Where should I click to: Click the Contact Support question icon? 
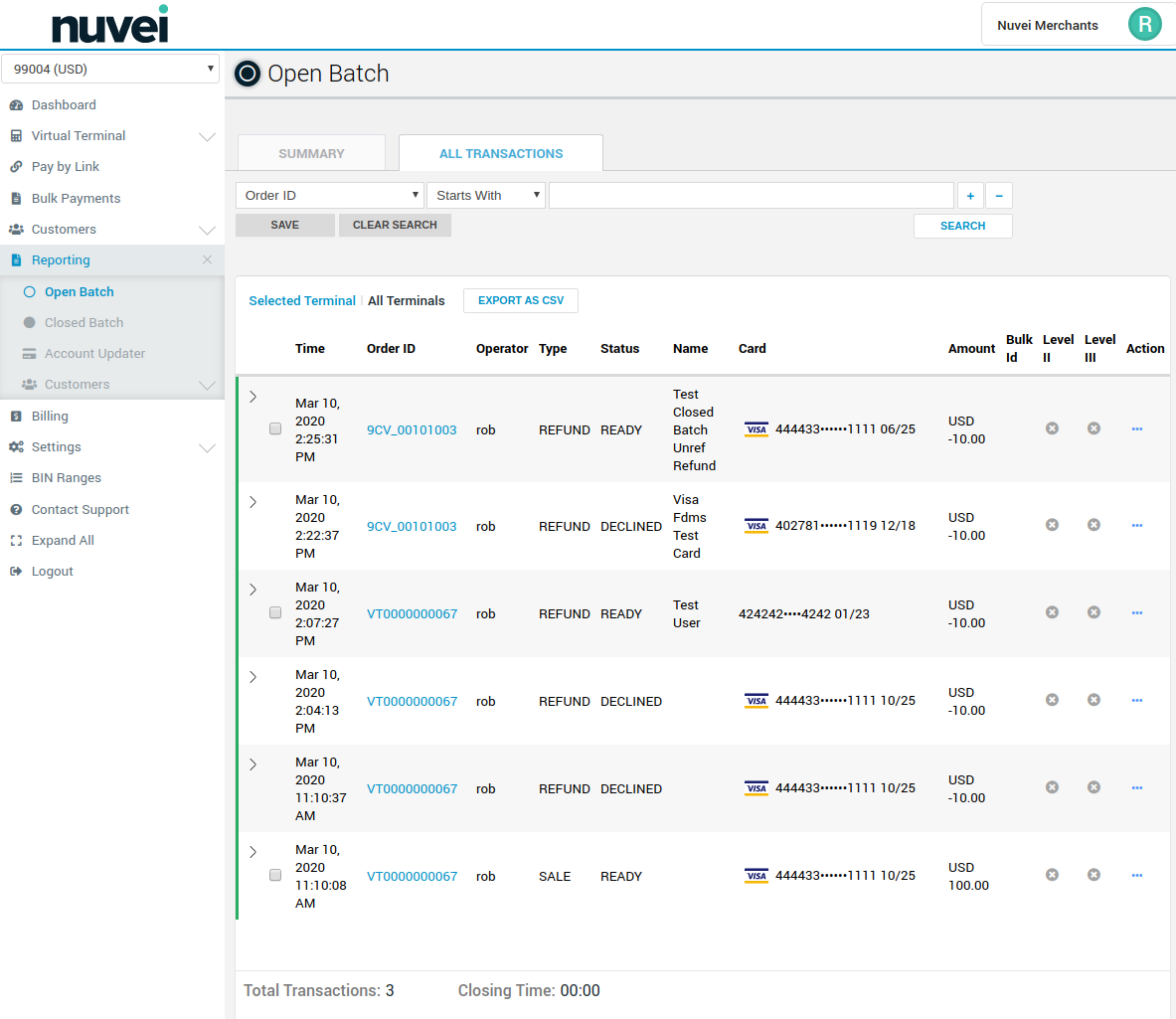point(16,510)
